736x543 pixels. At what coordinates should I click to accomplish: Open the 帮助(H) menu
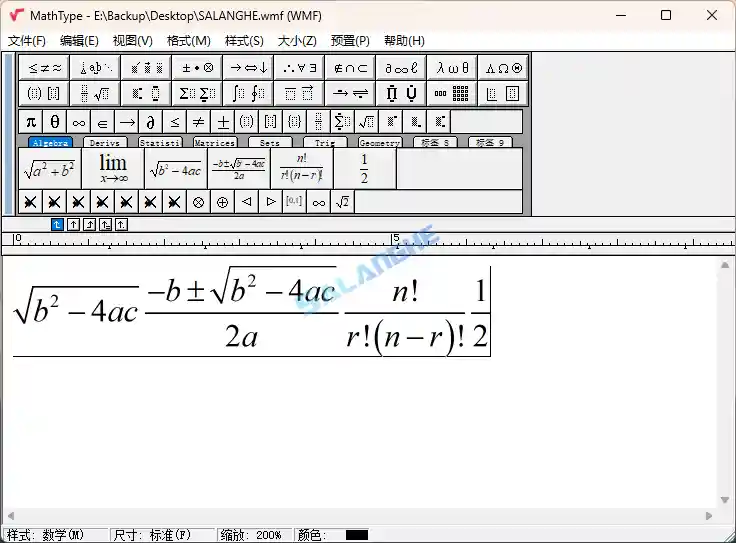pyautogui.click(x=404, y=41)
